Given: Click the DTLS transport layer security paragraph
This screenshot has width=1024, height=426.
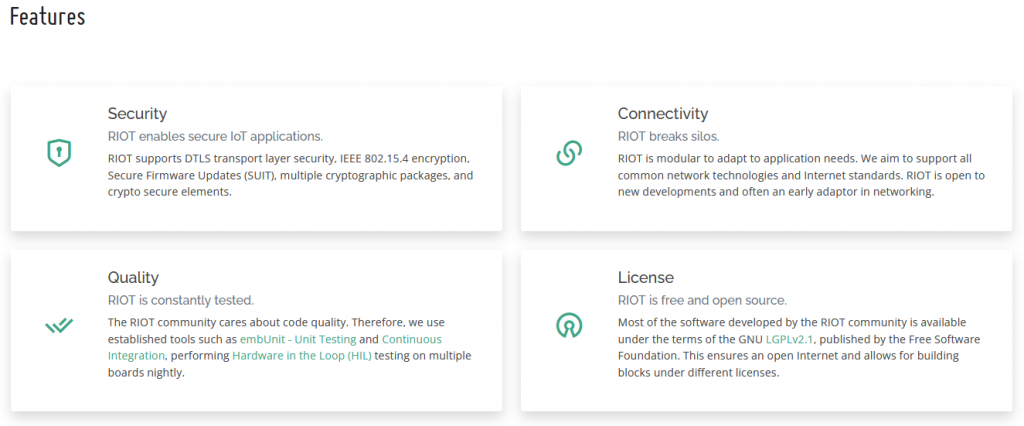Looking at the screenshot, I should pyautogui.click(x=291, y=176).
